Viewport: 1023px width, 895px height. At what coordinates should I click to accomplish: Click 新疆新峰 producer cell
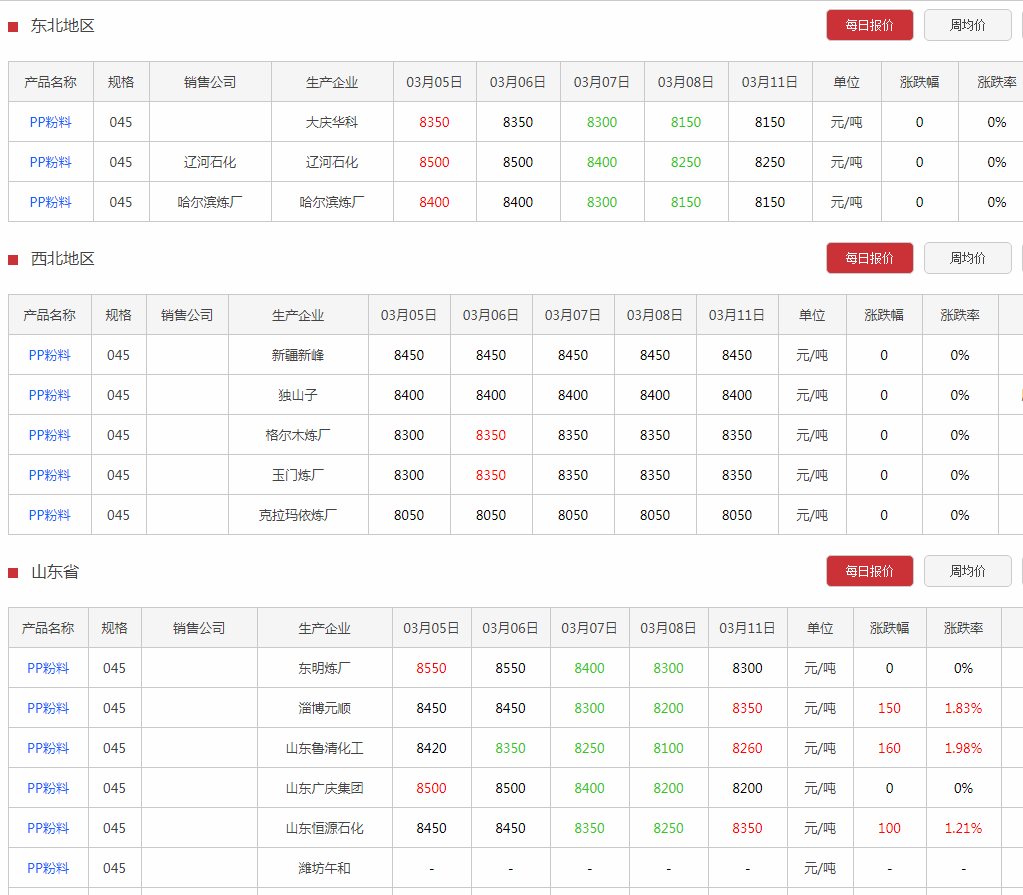(298, 355)
